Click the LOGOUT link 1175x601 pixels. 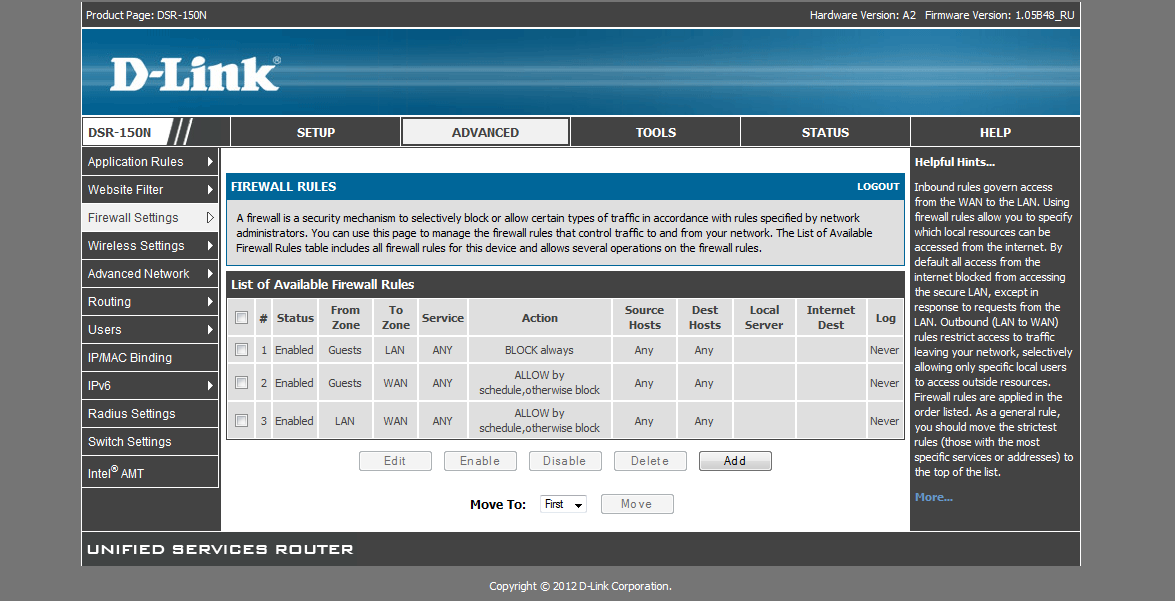tap(878, 187)
